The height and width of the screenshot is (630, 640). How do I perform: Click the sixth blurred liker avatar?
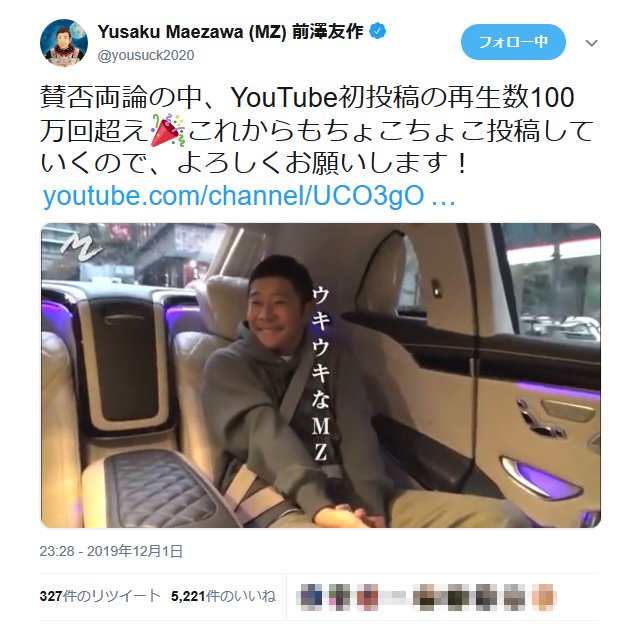pyautogui.click(x=459, y=597)
